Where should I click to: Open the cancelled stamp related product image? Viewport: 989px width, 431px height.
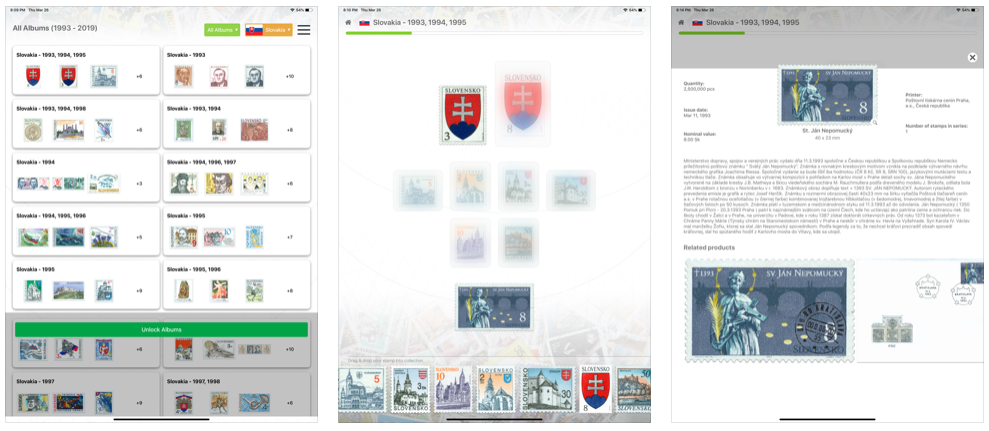(769, 310)
